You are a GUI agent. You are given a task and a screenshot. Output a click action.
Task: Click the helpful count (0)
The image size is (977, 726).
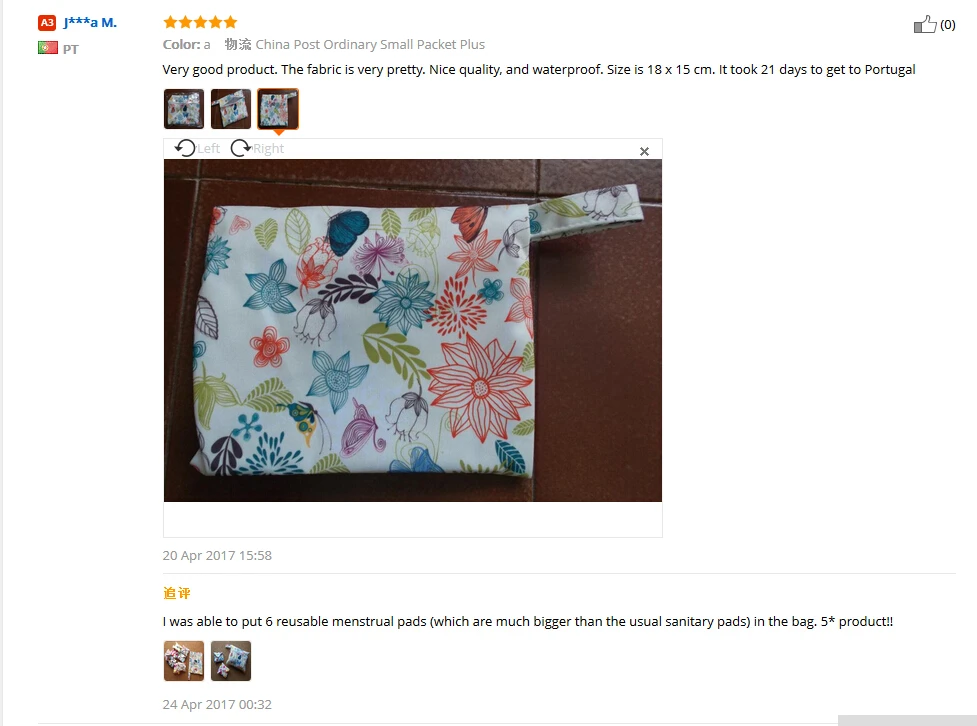[948, 25]
